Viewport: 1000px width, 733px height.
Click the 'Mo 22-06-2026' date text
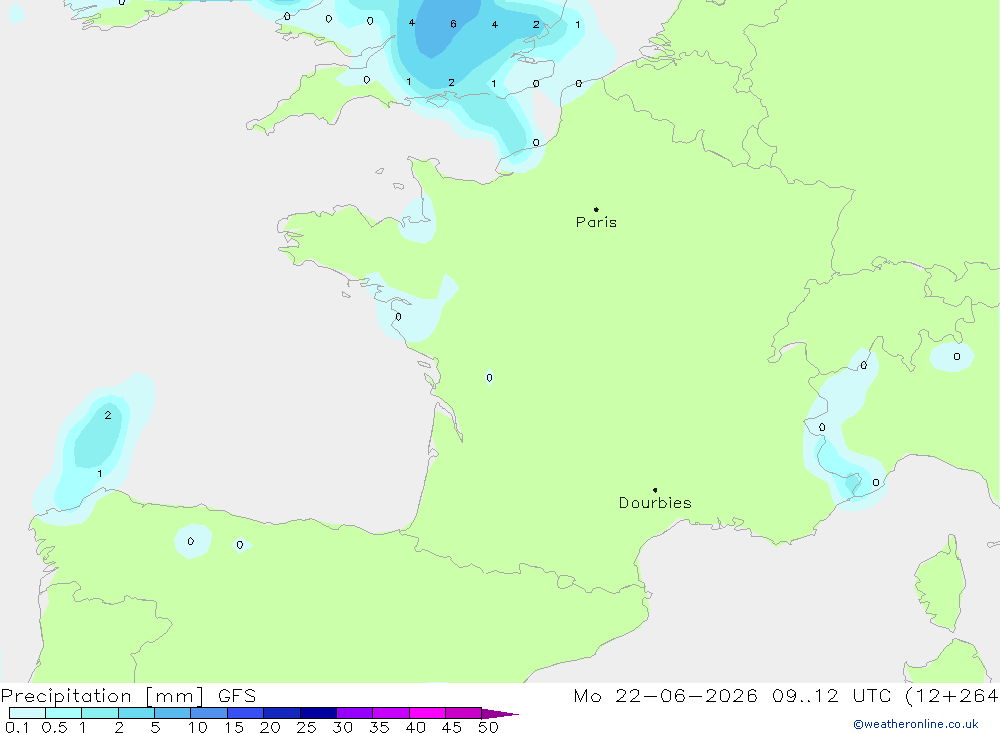tap(665, 696)
